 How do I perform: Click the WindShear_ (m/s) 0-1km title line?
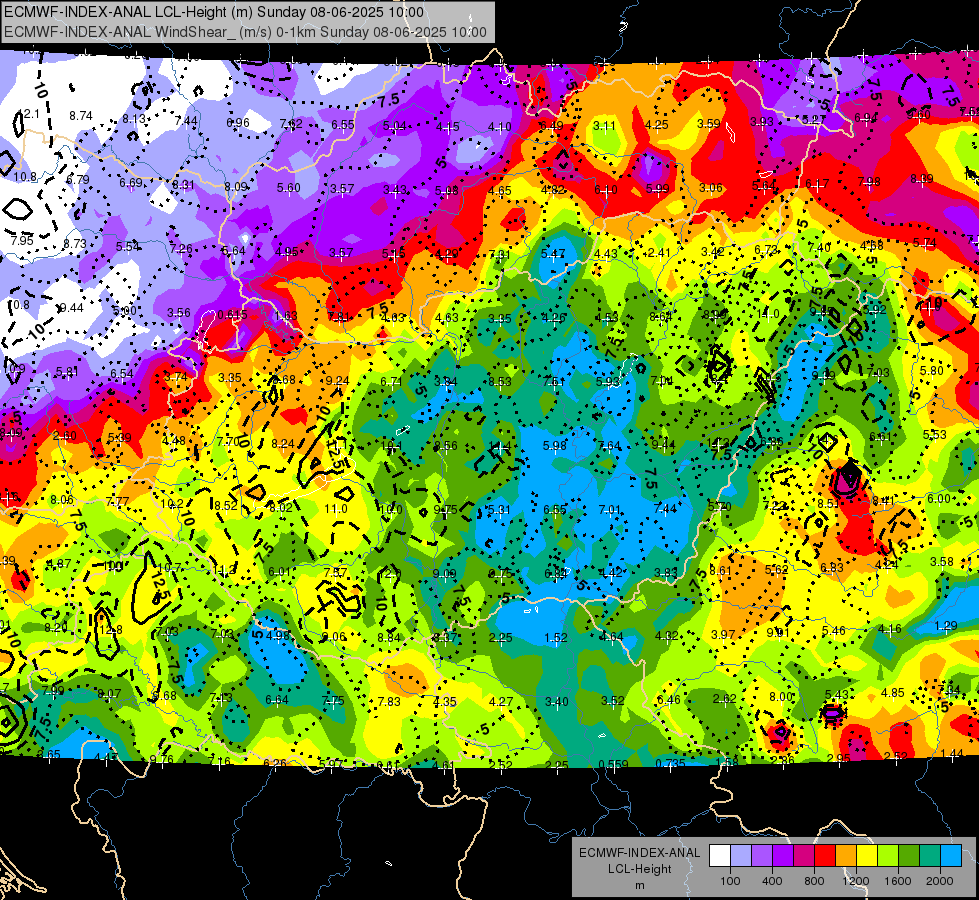pos(245,32)
